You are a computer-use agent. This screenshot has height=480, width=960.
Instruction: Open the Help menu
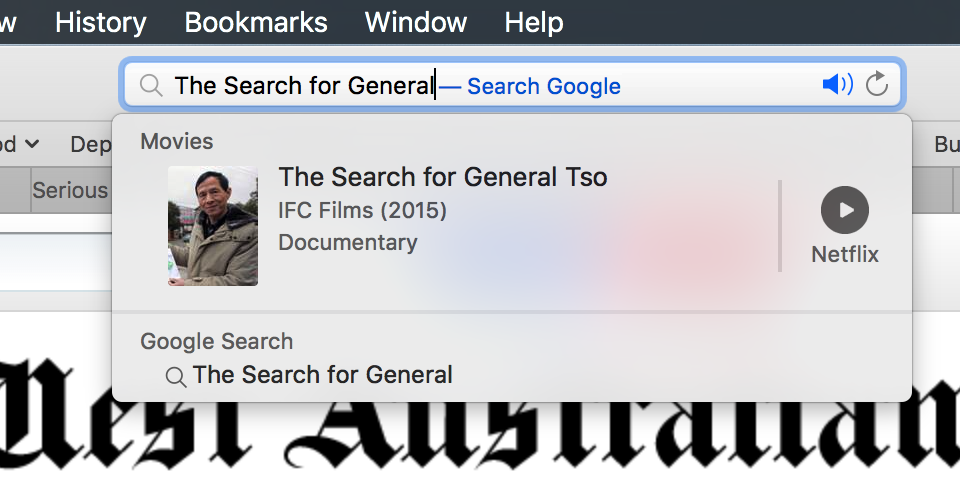534,23
